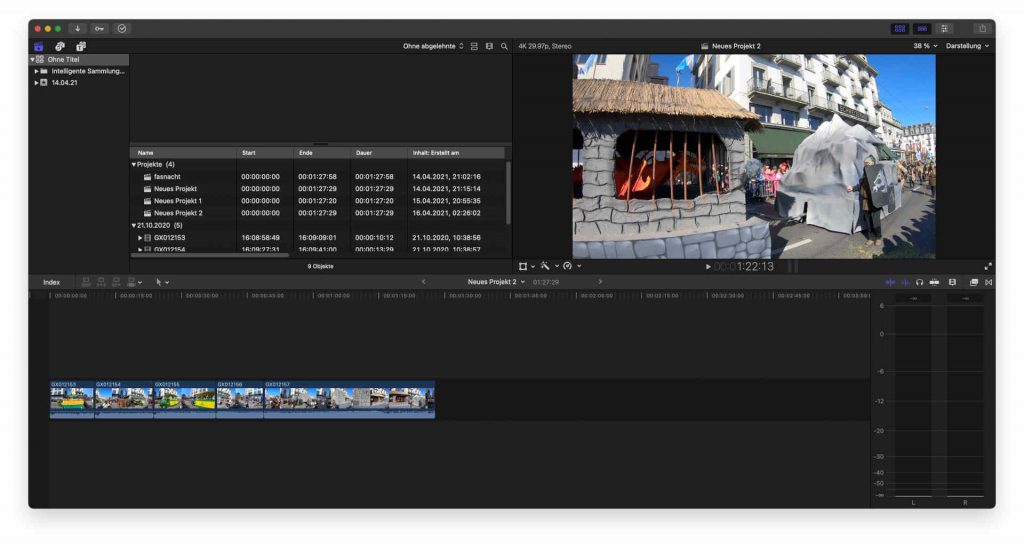Image resolution: width=1024 pixels, height=546 pixels.
Task: Enter fullscreen viewer mode
Action: click(987, 266)
